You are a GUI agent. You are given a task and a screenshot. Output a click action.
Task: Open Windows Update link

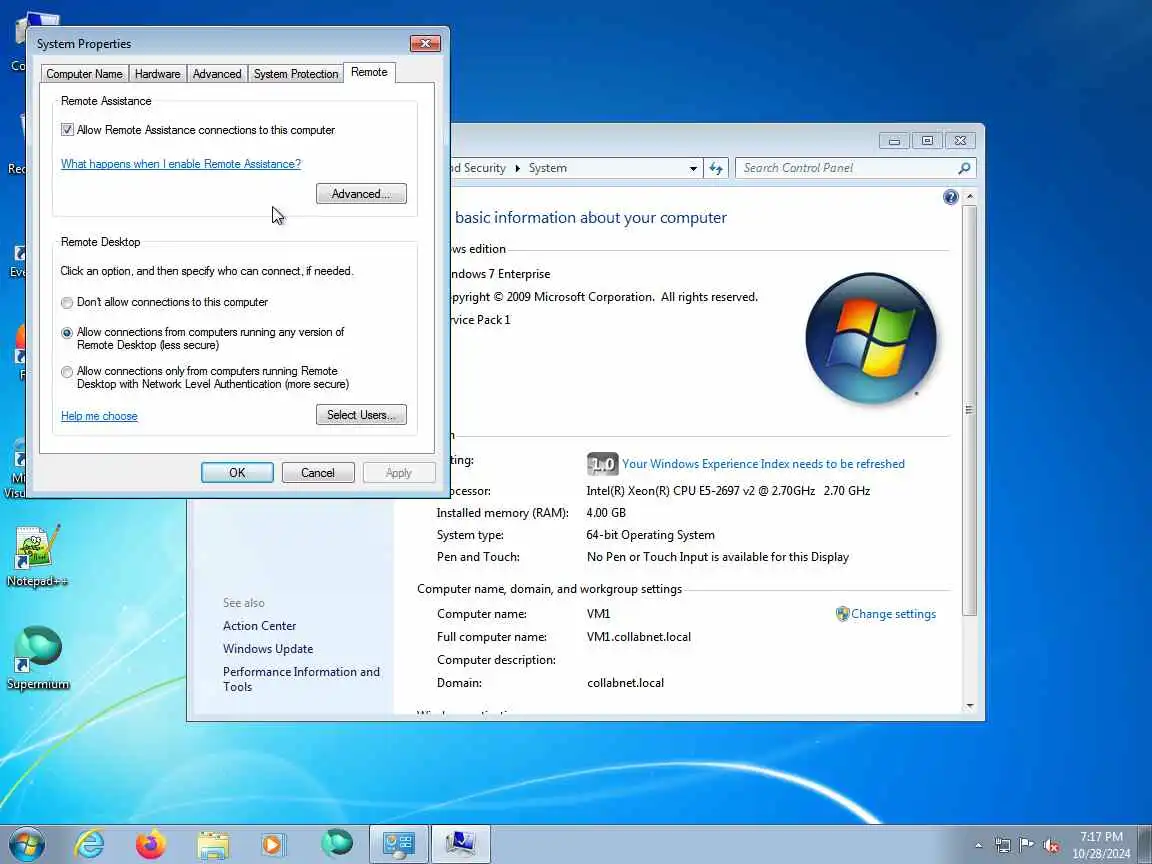(x=268, y=649)
